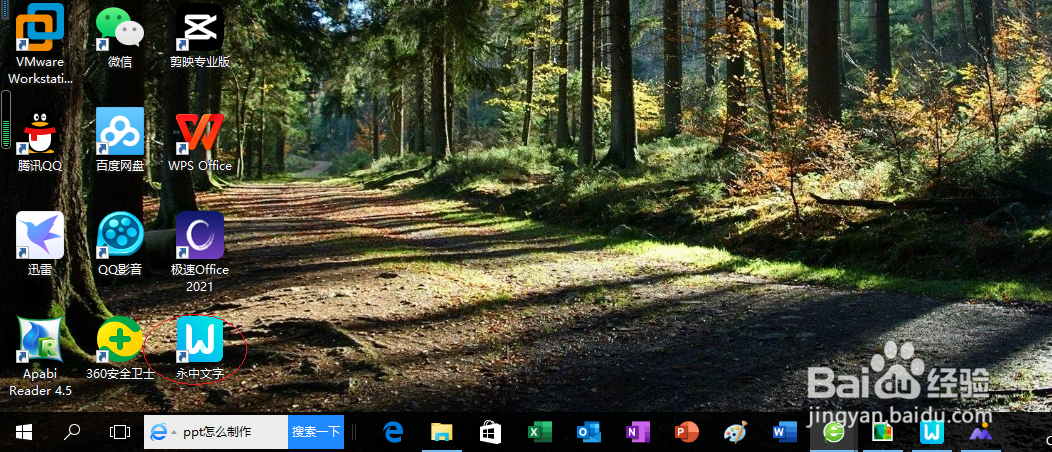The image size is (1052, 452).
Task: Open the 微信 (WeChat) desktop shortcut
Action: (x=119, y=37)
